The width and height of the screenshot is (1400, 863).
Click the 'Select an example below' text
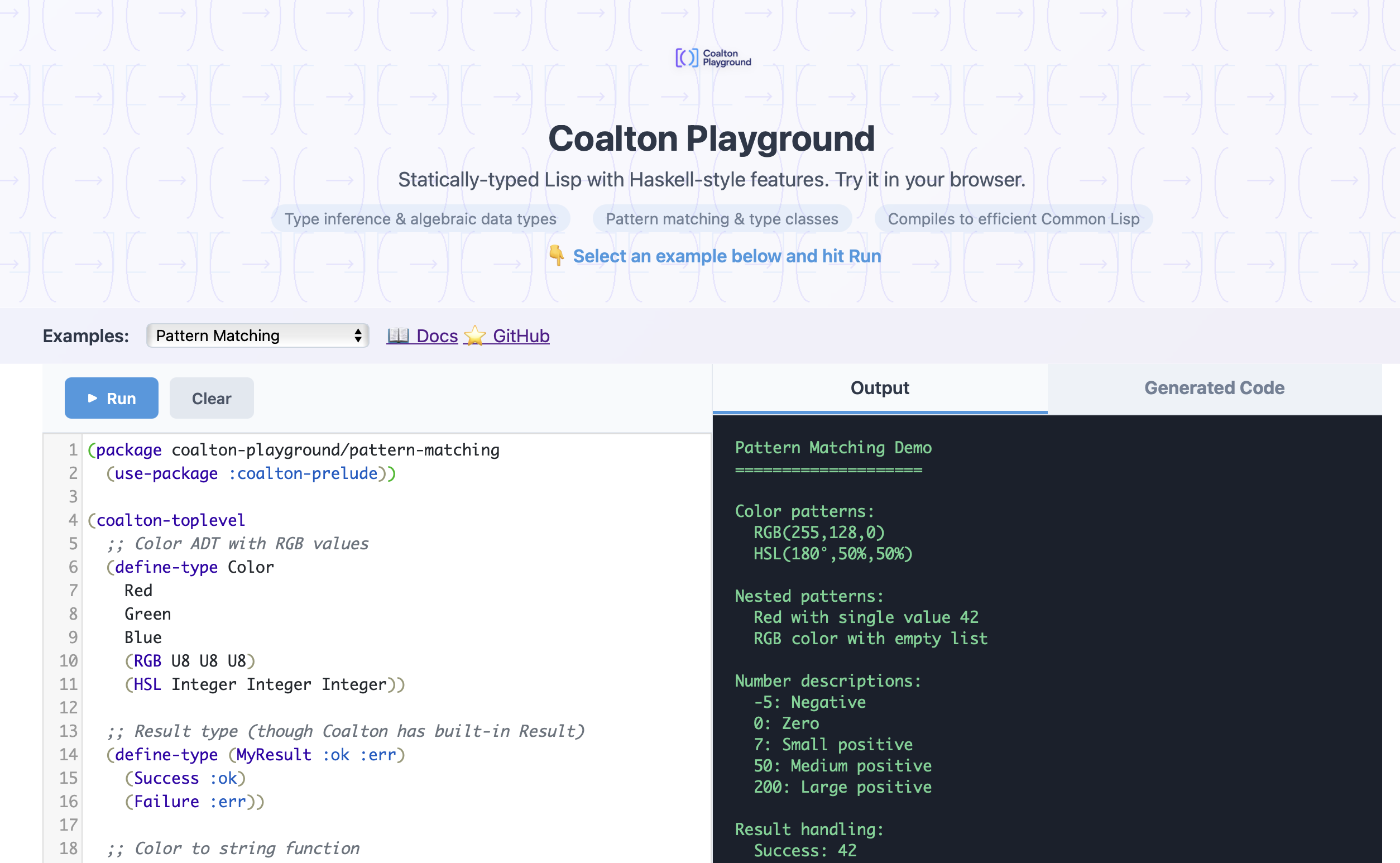pos(727,256)
